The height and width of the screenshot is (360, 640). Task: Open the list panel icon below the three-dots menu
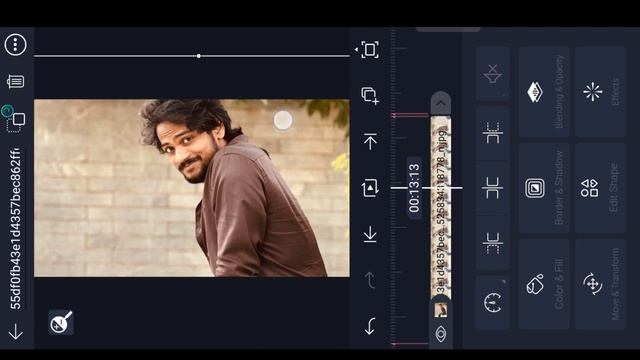click(16, 82)
